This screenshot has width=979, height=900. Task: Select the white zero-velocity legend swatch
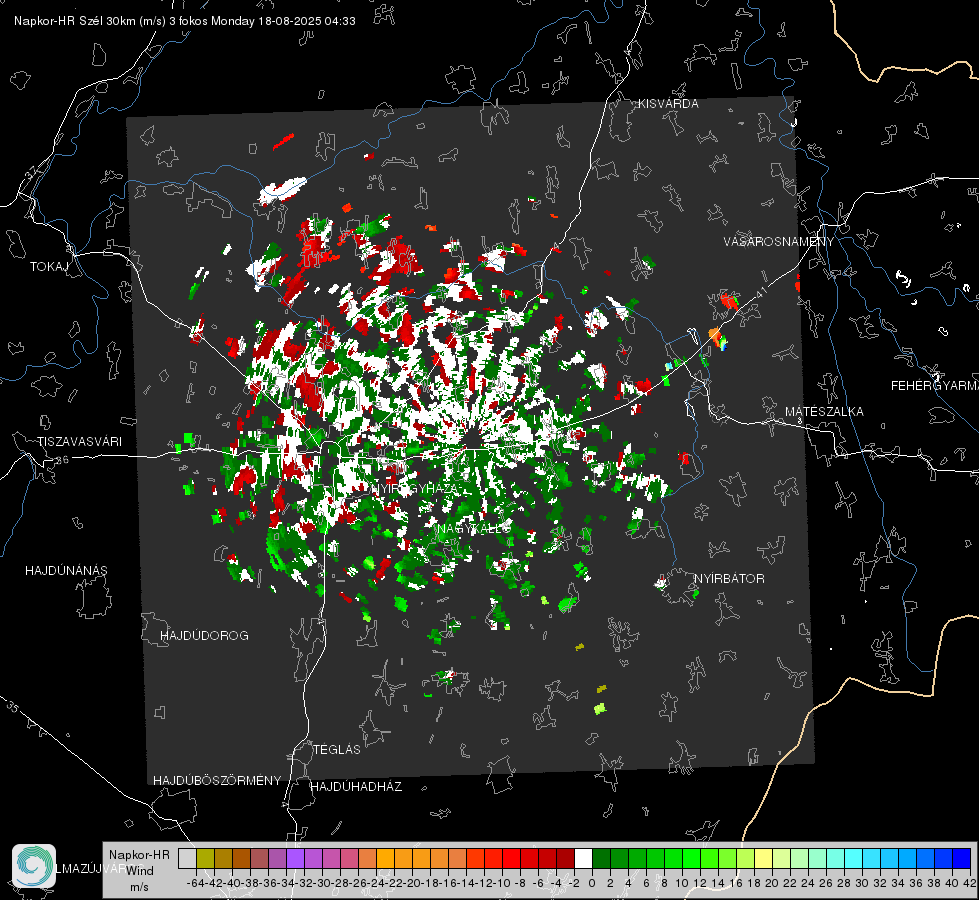point(583,858)
